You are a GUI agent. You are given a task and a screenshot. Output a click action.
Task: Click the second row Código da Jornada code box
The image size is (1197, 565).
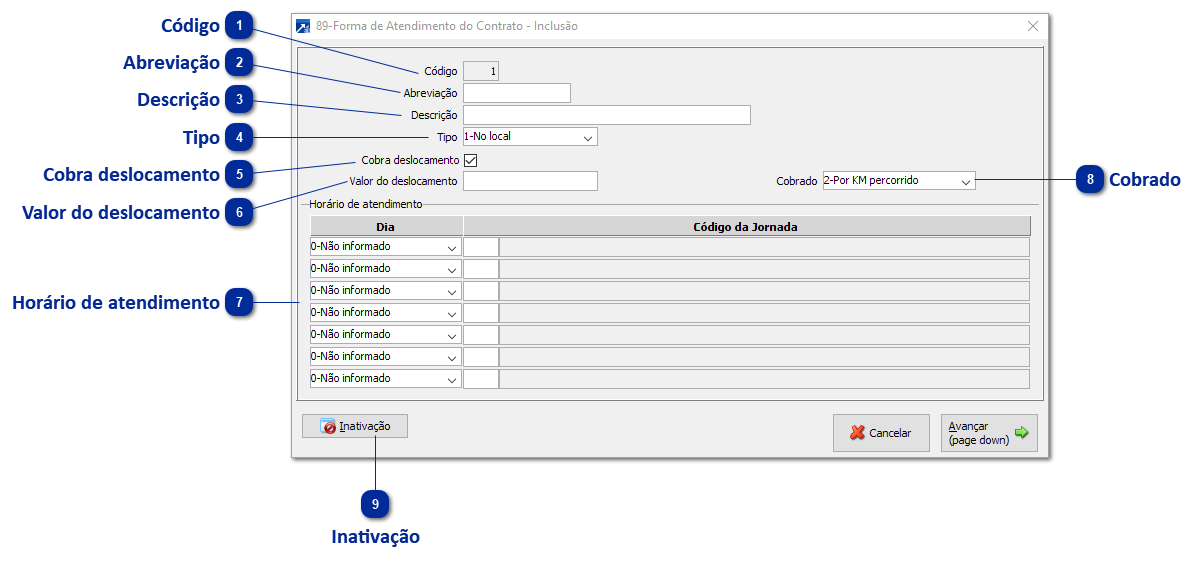[481, 269]
